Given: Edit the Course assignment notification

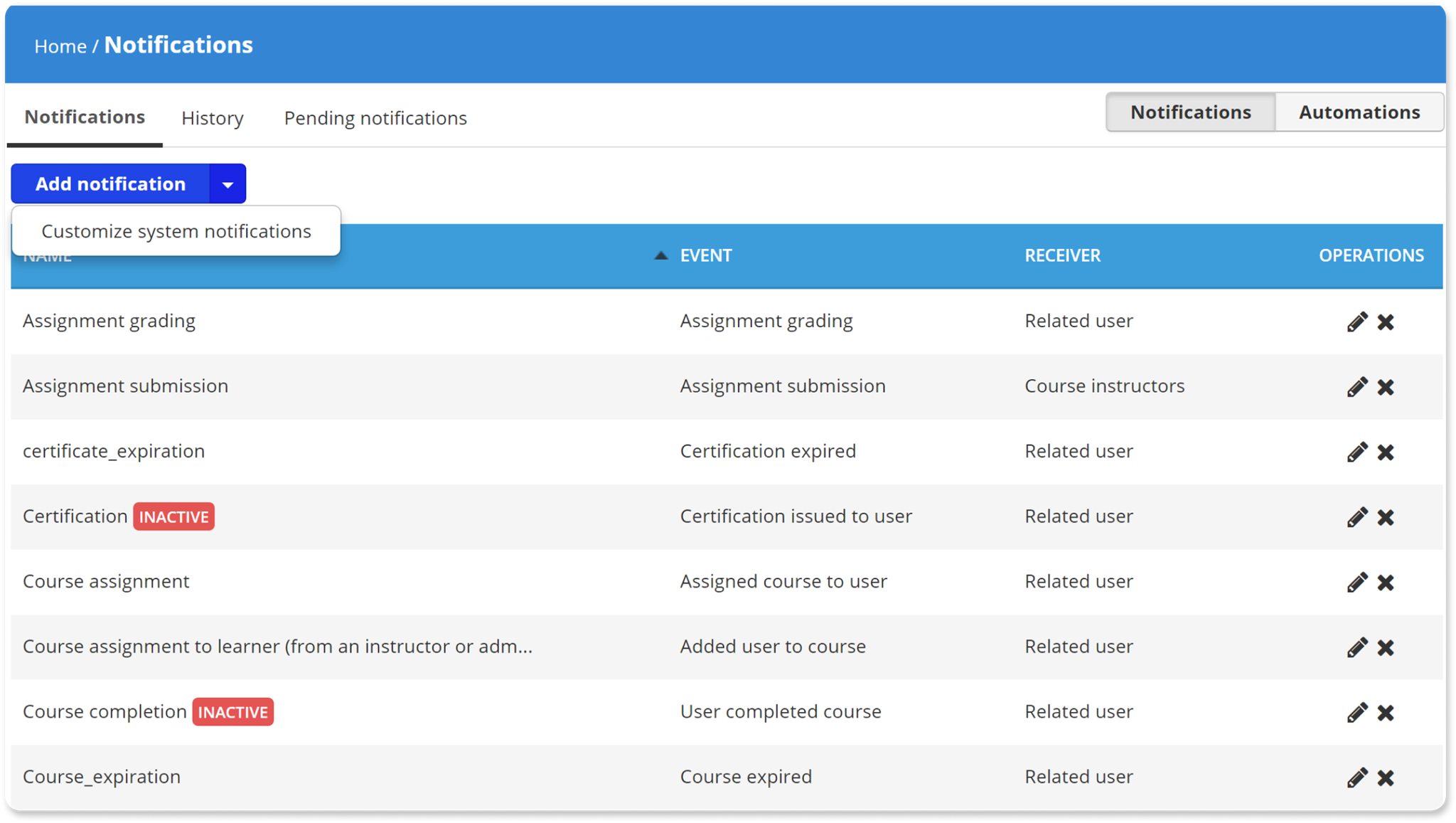Looking at the screenshot, I should (x=1356, y=582).
